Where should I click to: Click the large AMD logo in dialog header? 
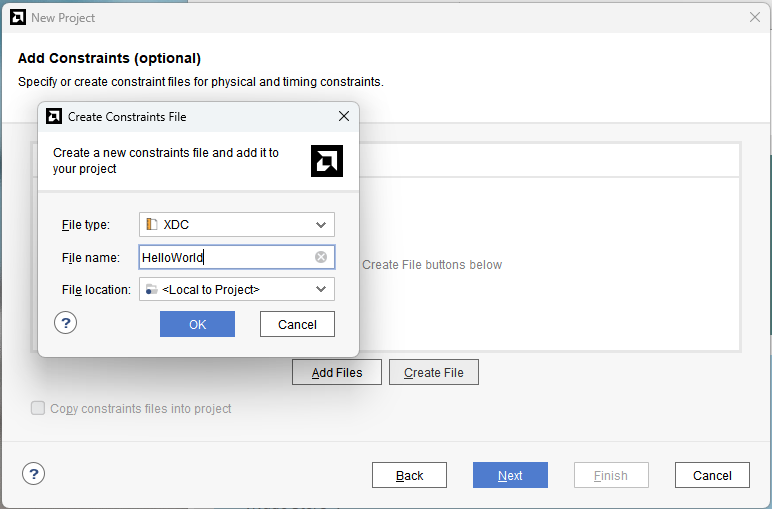point(327,161)
